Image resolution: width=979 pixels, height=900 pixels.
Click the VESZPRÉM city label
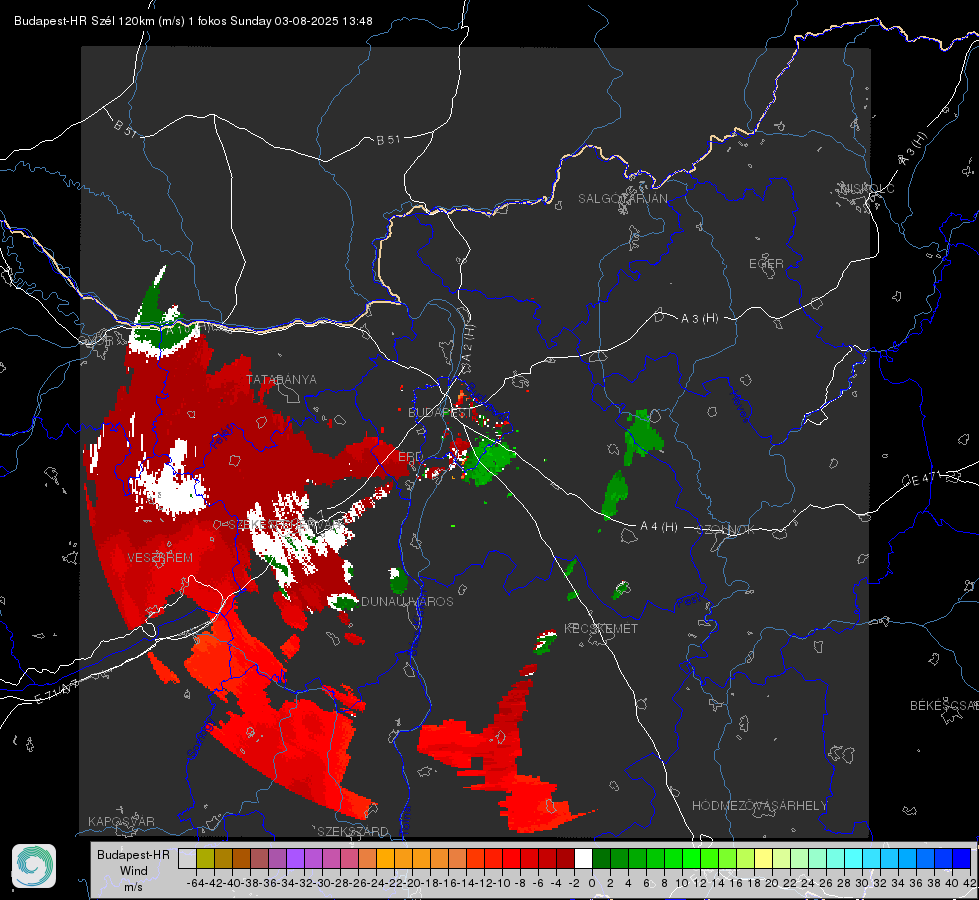160,557
